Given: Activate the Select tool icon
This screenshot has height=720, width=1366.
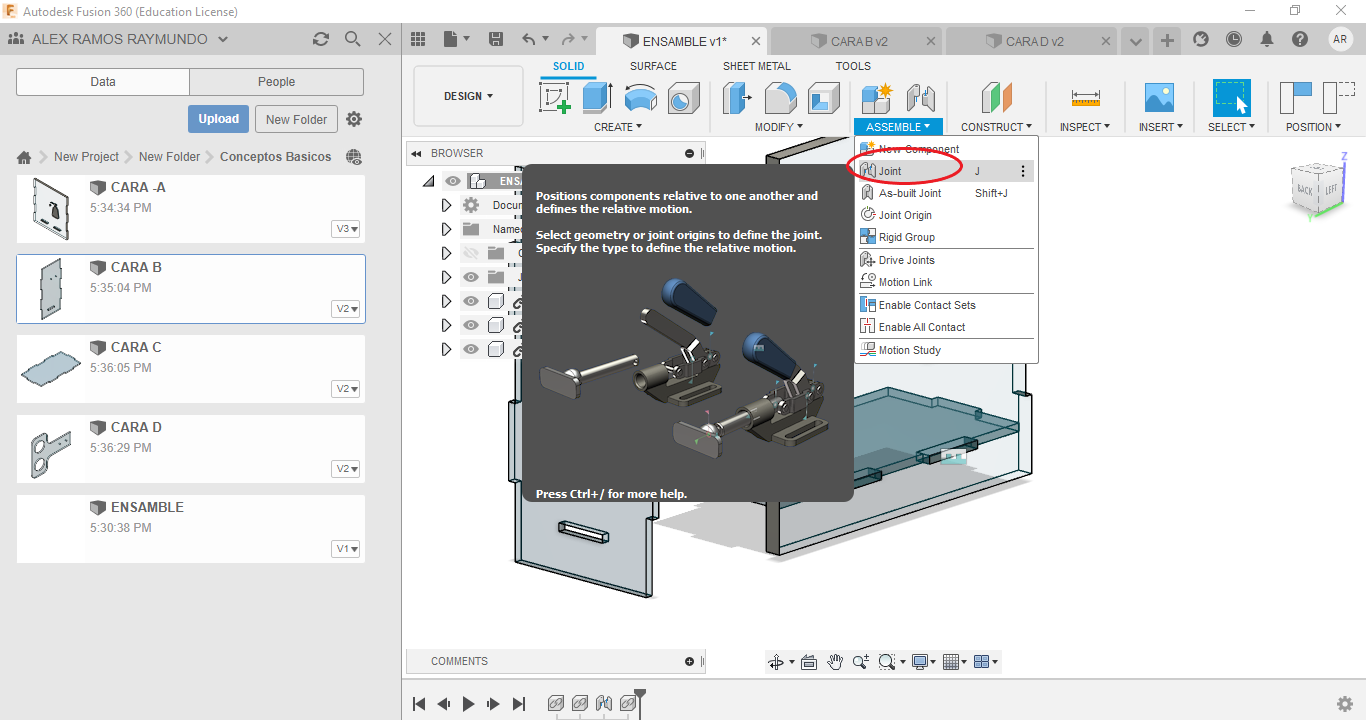Looking at the screenshot, I should 1232,98.
